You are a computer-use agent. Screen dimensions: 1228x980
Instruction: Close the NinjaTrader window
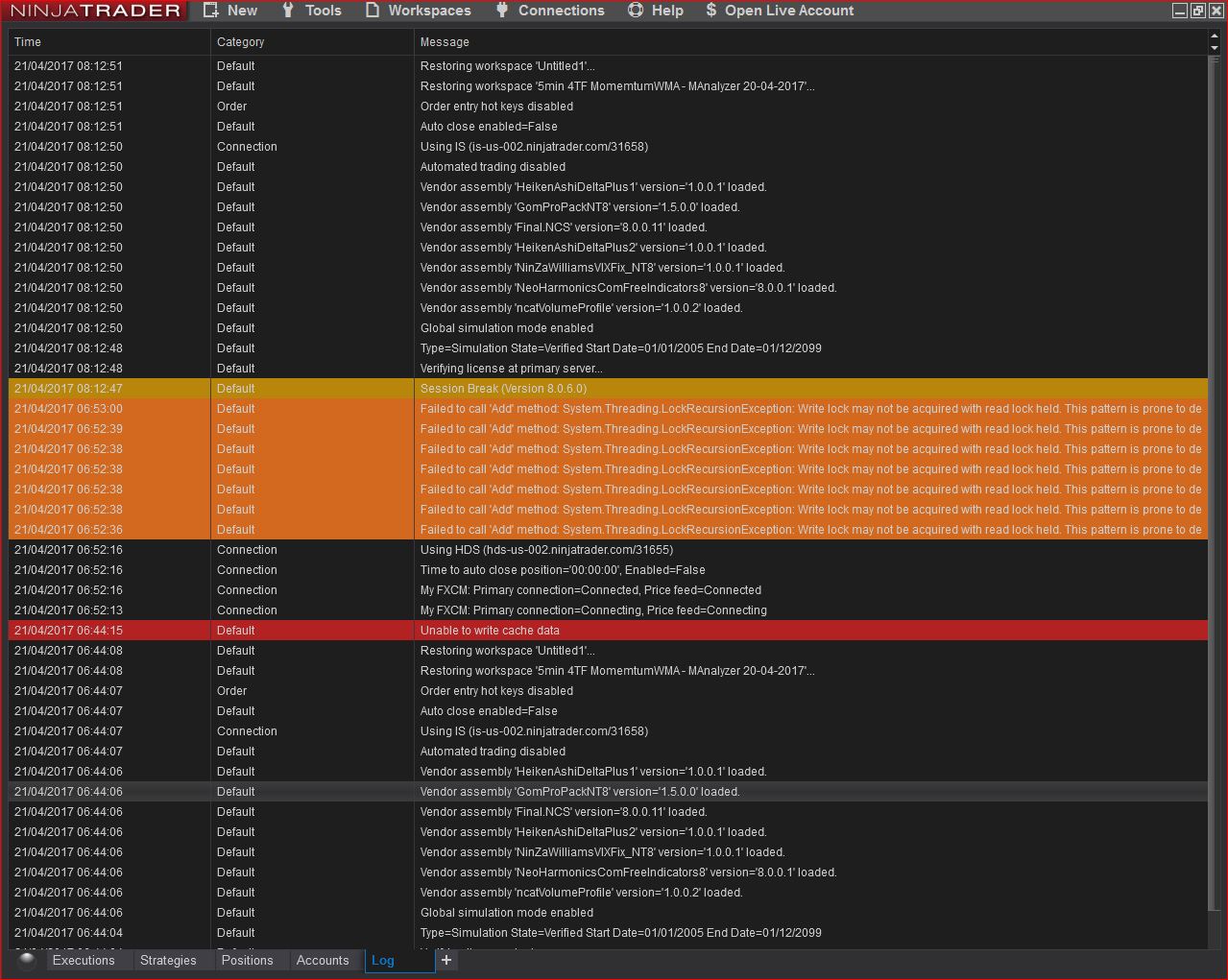(x=1216, y=11)
